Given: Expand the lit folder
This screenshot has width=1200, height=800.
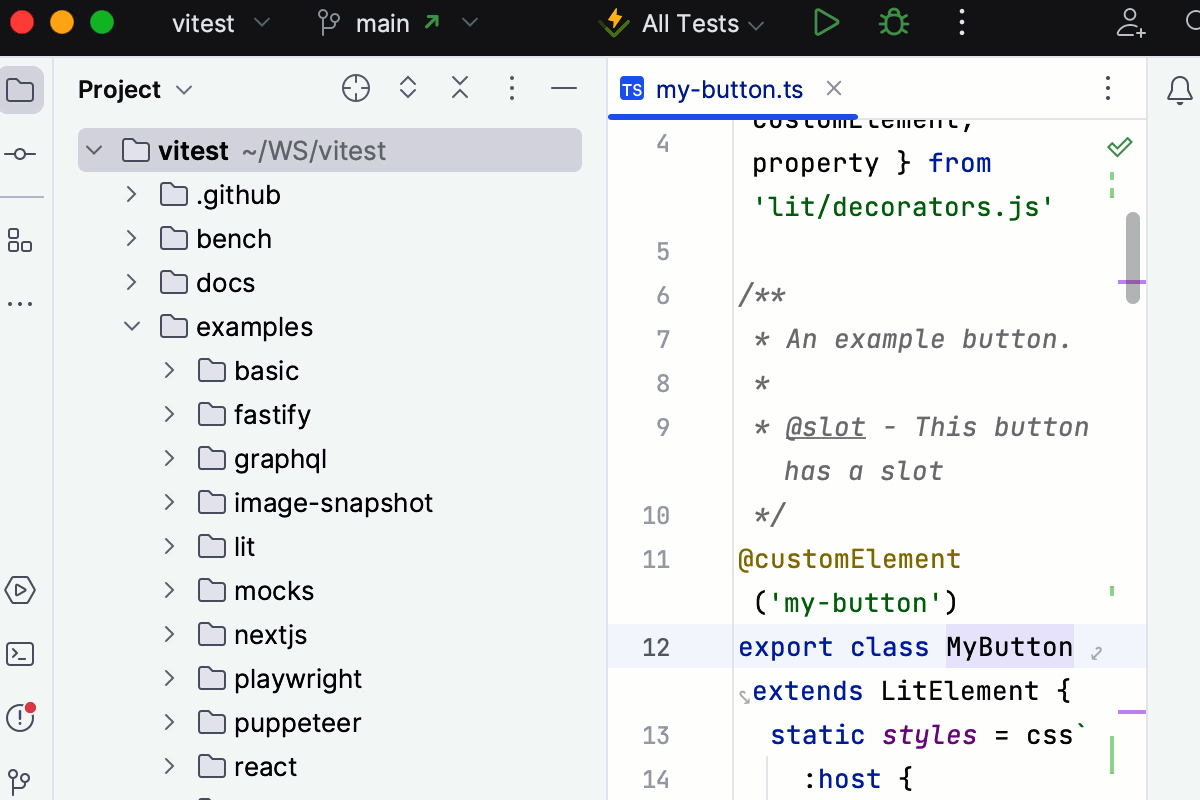Looking at the screenshot, I should tap(169, 546).
